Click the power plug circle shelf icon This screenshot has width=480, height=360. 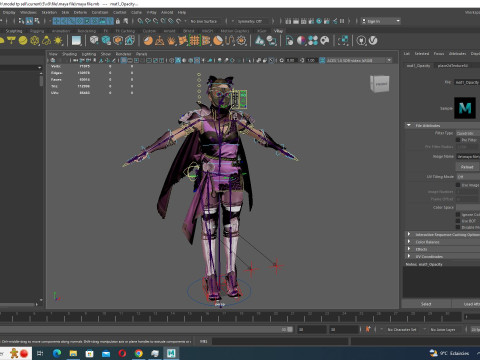pyautogui.click(x=361, y=41)
